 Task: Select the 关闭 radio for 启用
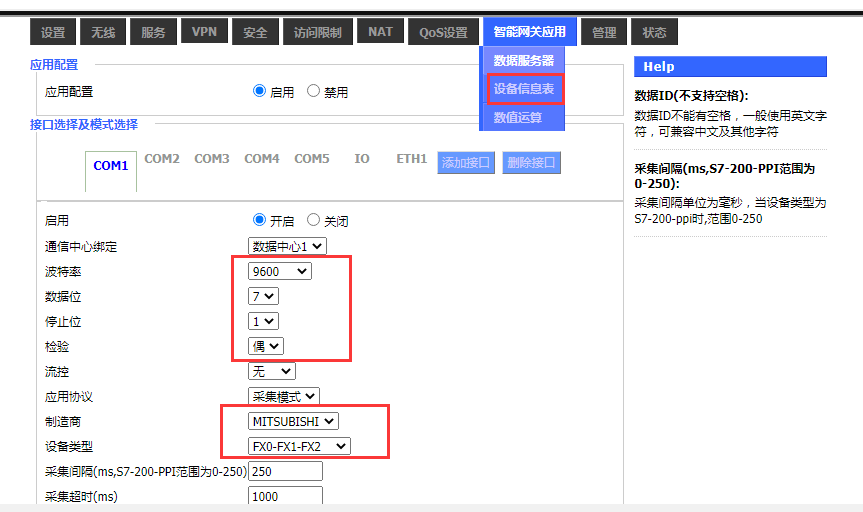coord(313,220)
